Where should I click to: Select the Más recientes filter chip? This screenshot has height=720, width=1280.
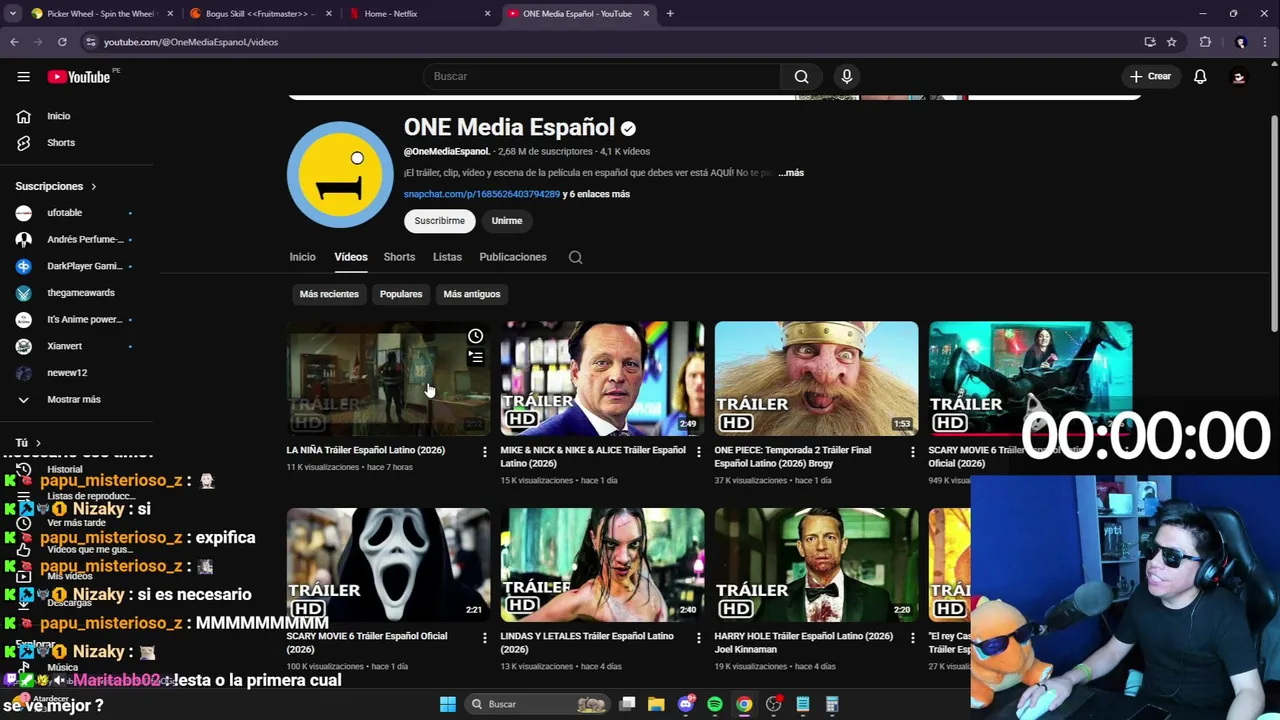[329, 294]
